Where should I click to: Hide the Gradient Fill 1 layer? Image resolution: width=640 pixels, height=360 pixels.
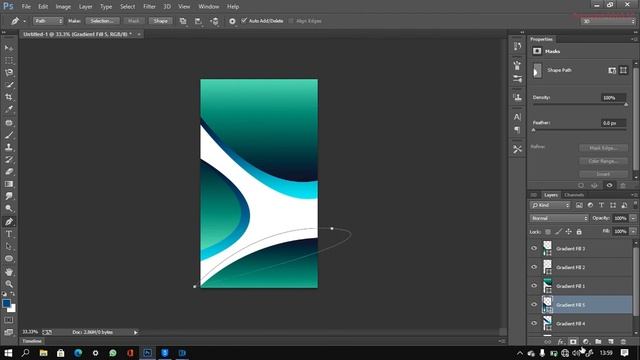[534, 286]
